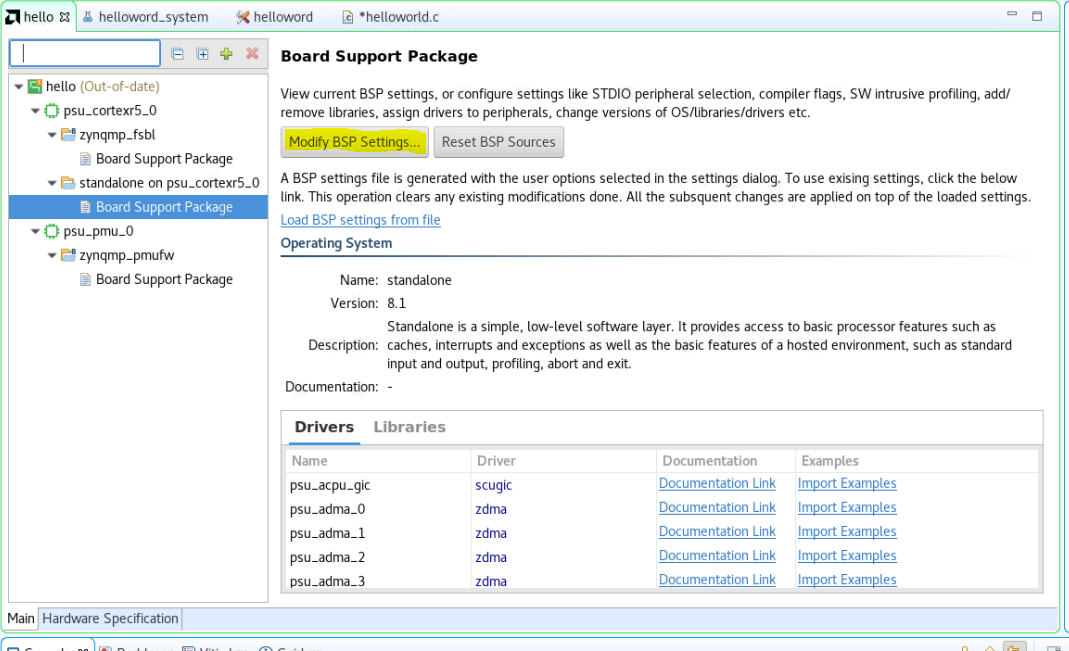Click the psu_cortexr5_0 processor chip icon
The height and width of the screenshot is (651, 1069).
pyautogui.click(x=52, y=111)
